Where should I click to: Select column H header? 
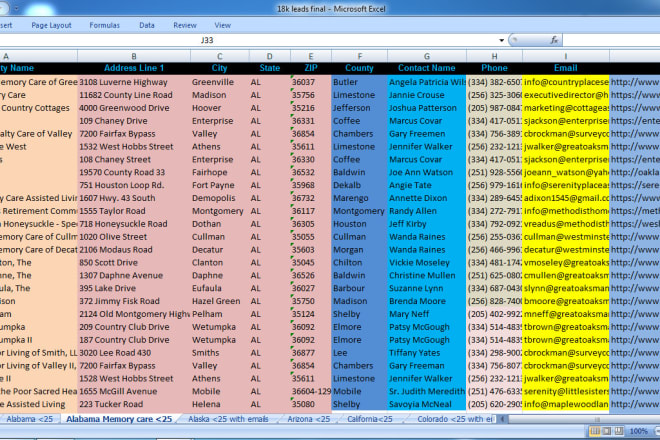pyautogui.click(x=494, y=56)
